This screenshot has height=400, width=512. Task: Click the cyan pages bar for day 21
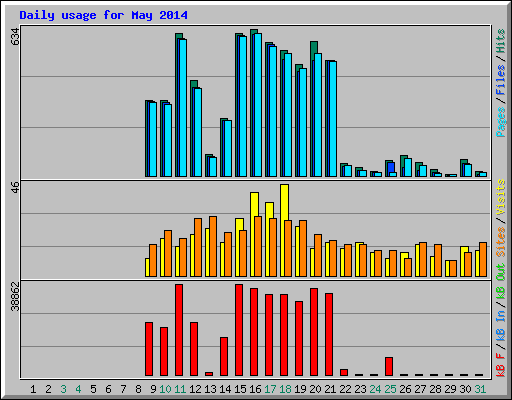click(333, 119)
